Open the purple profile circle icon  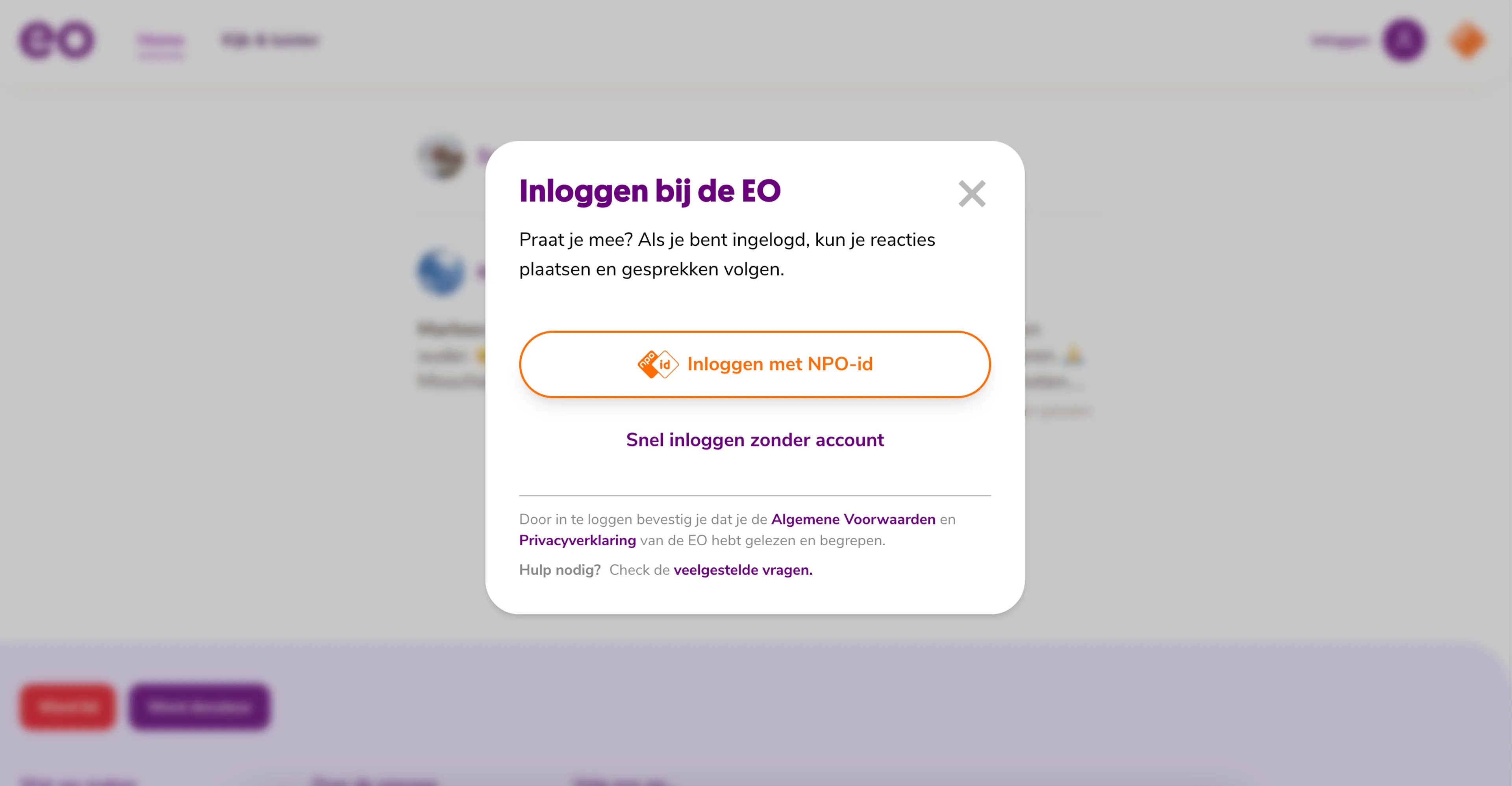click(1403, 40)
